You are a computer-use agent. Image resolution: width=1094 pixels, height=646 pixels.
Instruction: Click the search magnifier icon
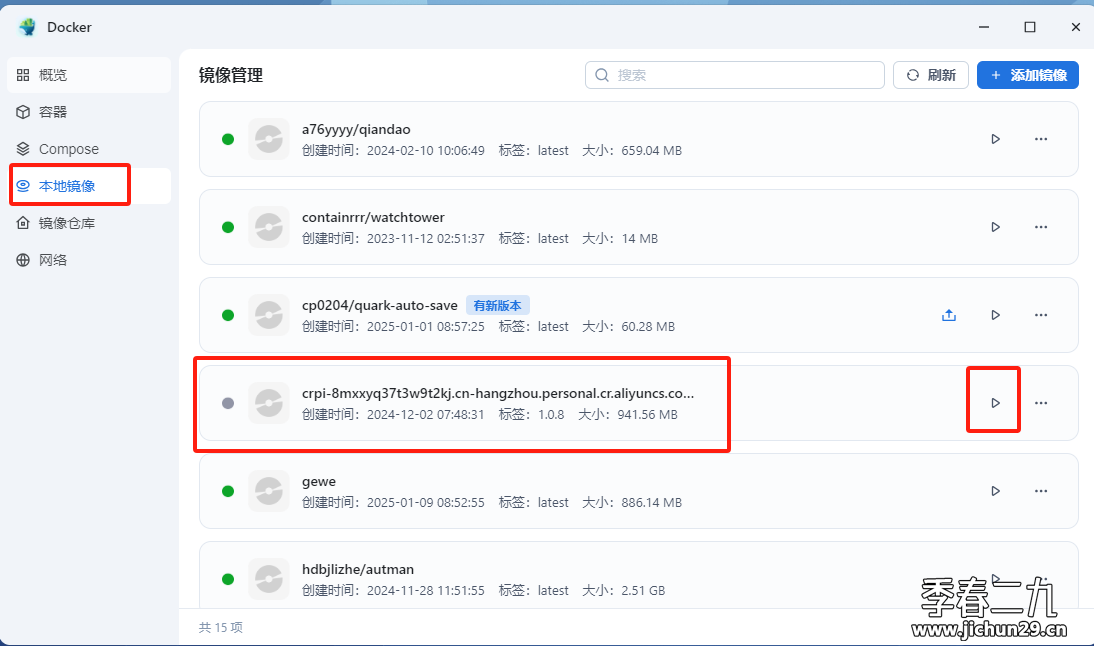(x=601, y=75)
